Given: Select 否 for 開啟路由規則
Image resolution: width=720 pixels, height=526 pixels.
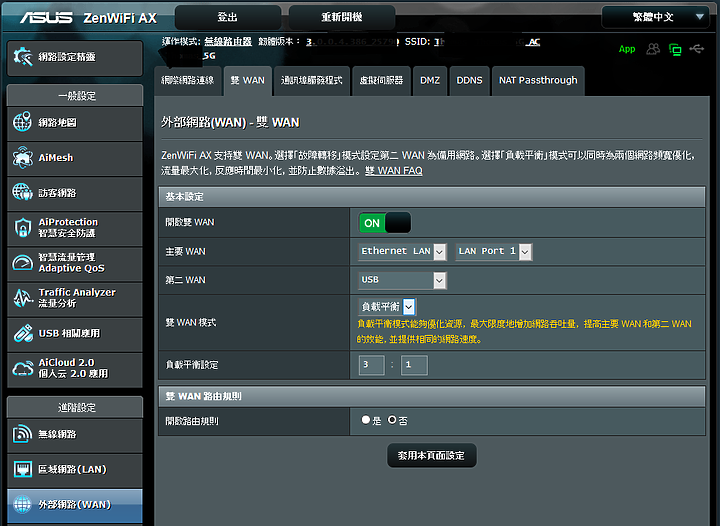Looking at the screenshot, I should pos(392,420).
